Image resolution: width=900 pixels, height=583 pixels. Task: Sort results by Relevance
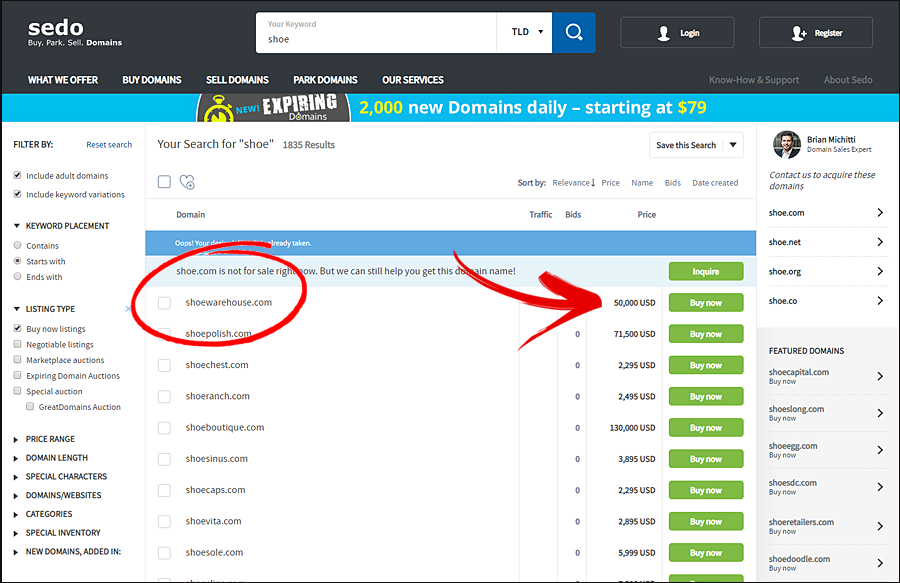[x=573, y=182]
